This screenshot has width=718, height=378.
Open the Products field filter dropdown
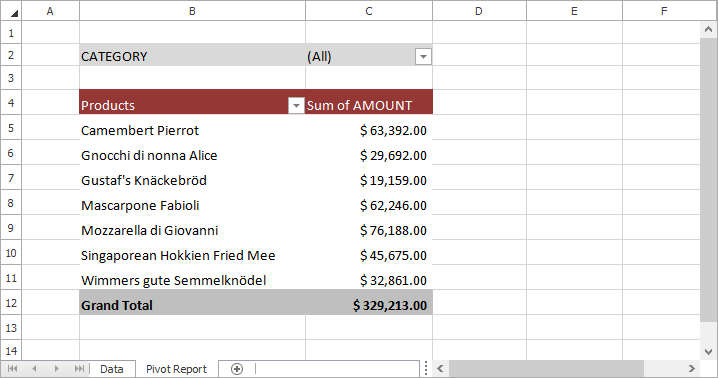(x=296, y=106)
